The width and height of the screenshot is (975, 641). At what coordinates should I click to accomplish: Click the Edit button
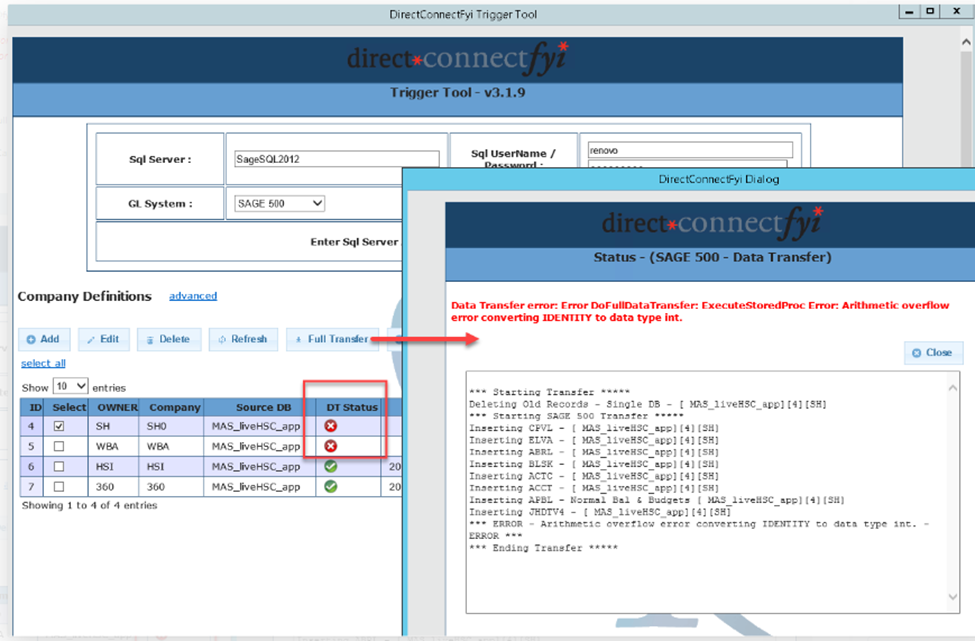[x=104, y=339]
